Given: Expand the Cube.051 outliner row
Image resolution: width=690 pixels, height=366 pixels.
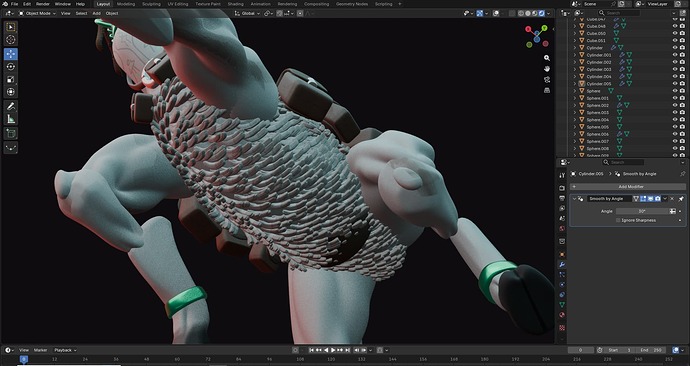Looking at the screenshot, I should 575,40.
